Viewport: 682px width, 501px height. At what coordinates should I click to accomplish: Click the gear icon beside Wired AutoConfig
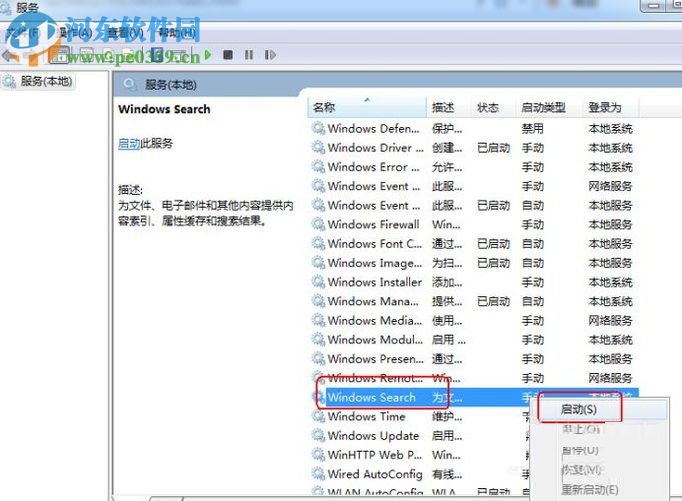(318, 474)
